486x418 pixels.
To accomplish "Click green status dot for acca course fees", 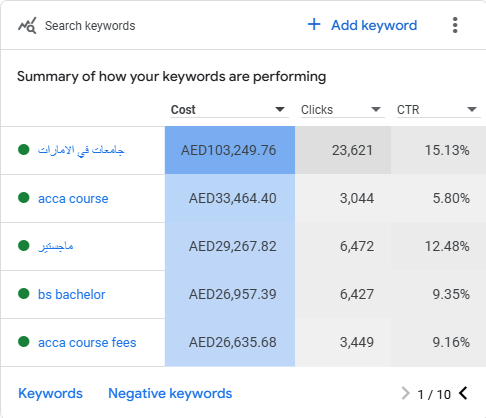I will 24,342.
